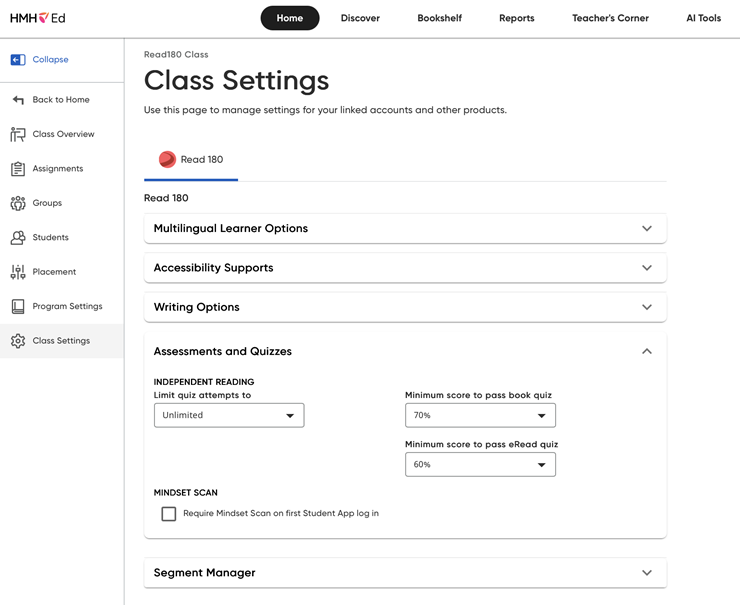Open Minimum score book quiz dropdown
The height and width of the screenshot is (605, 740).
pos(480,415)
